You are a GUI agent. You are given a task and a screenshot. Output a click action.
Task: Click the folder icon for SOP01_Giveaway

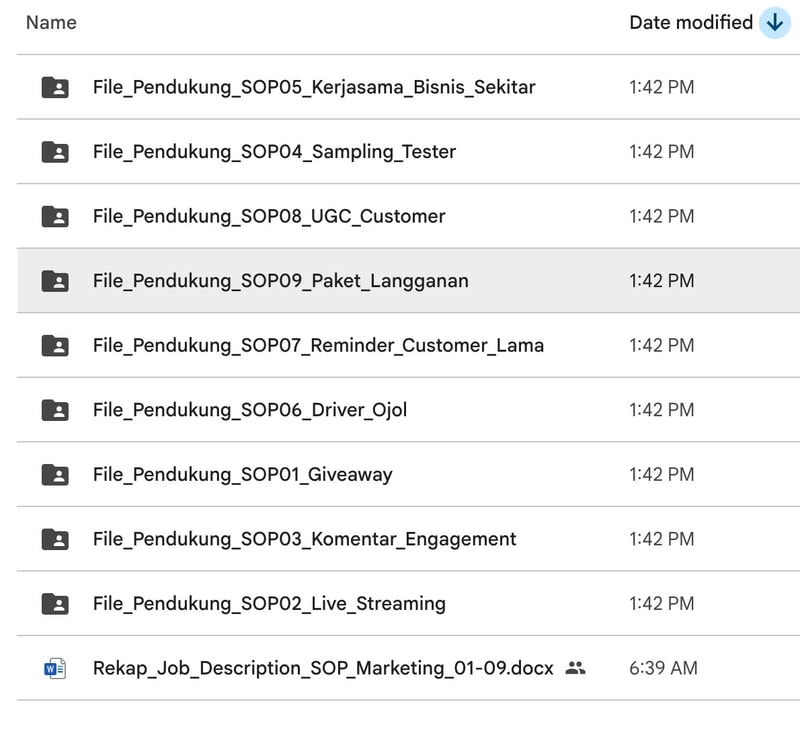(x=55, y=474)
